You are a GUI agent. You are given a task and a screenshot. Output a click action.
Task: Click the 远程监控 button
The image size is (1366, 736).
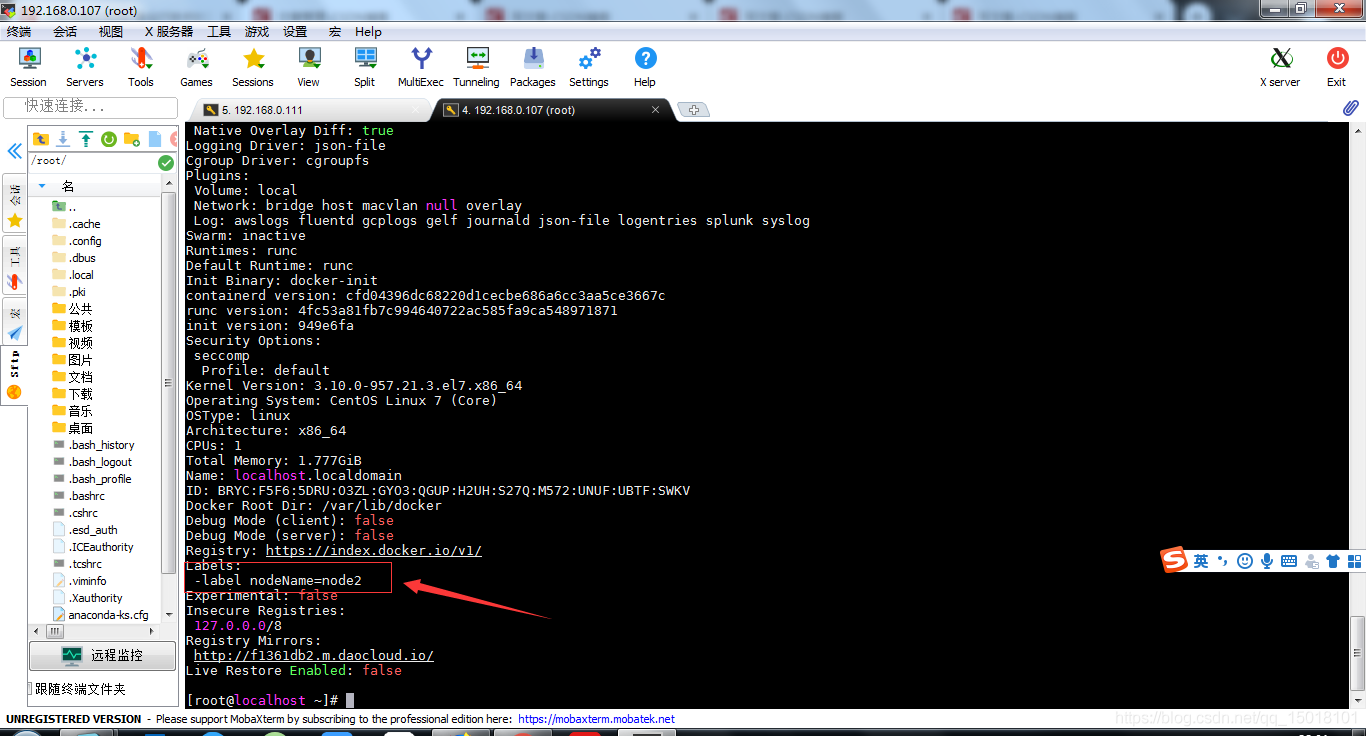[x=103, y=656]
